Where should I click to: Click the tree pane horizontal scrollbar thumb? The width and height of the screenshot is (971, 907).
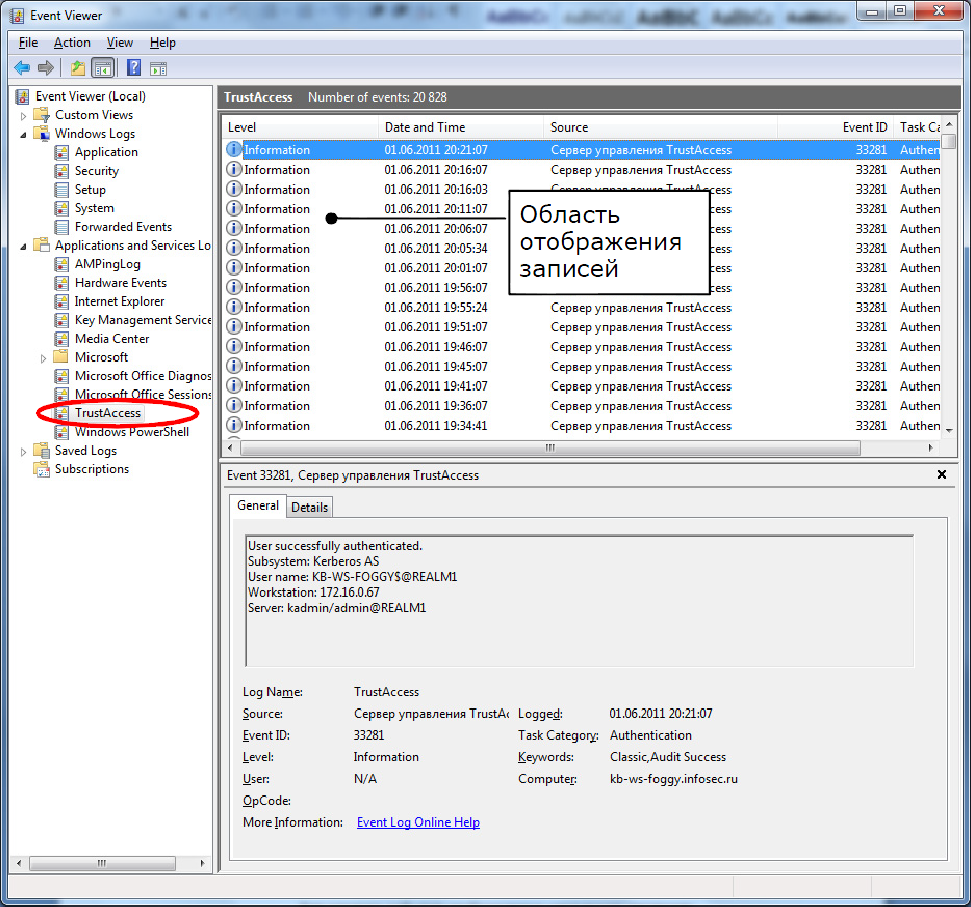tap(102, 862)
